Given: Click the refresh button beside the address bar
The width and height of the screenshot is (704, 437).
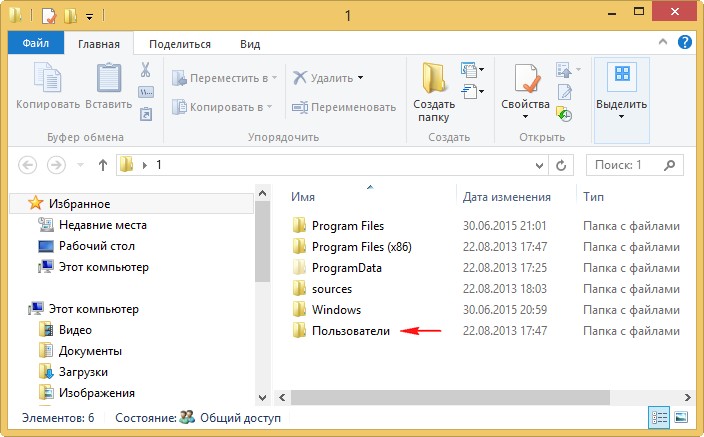Looking at the screenshot, I should 561,164.
